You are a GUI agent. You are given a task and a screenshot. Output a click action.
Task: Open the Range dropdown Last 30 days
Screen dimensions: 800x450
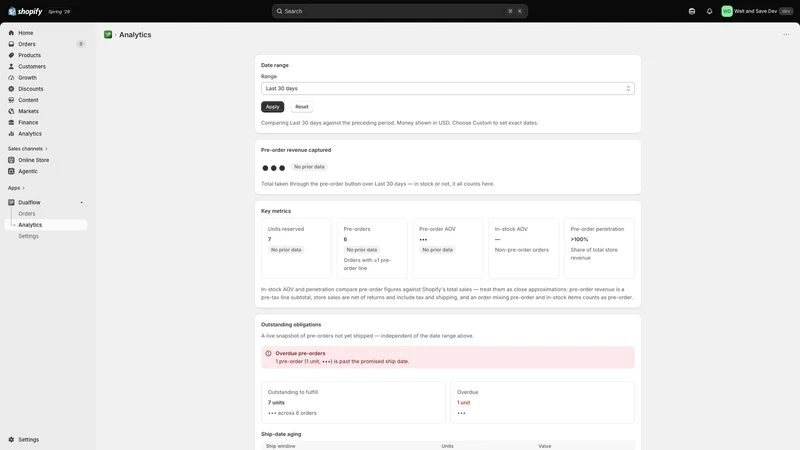coord(447,88)
